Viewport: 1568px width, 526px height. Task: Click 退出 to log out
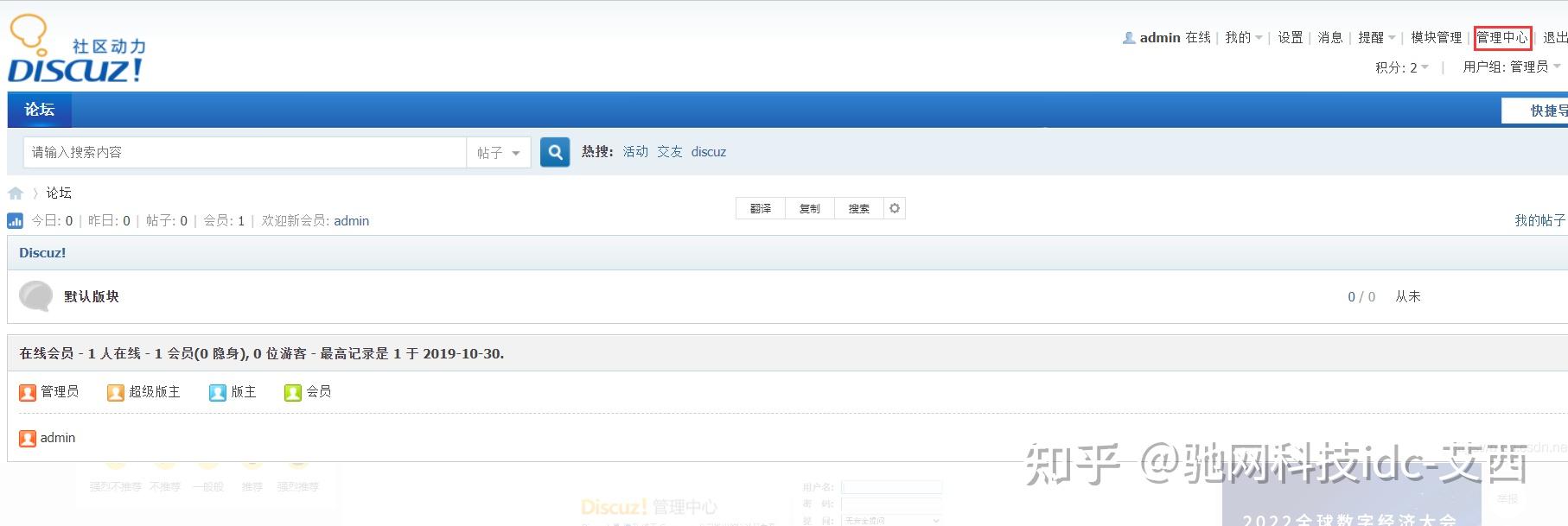1555,38
